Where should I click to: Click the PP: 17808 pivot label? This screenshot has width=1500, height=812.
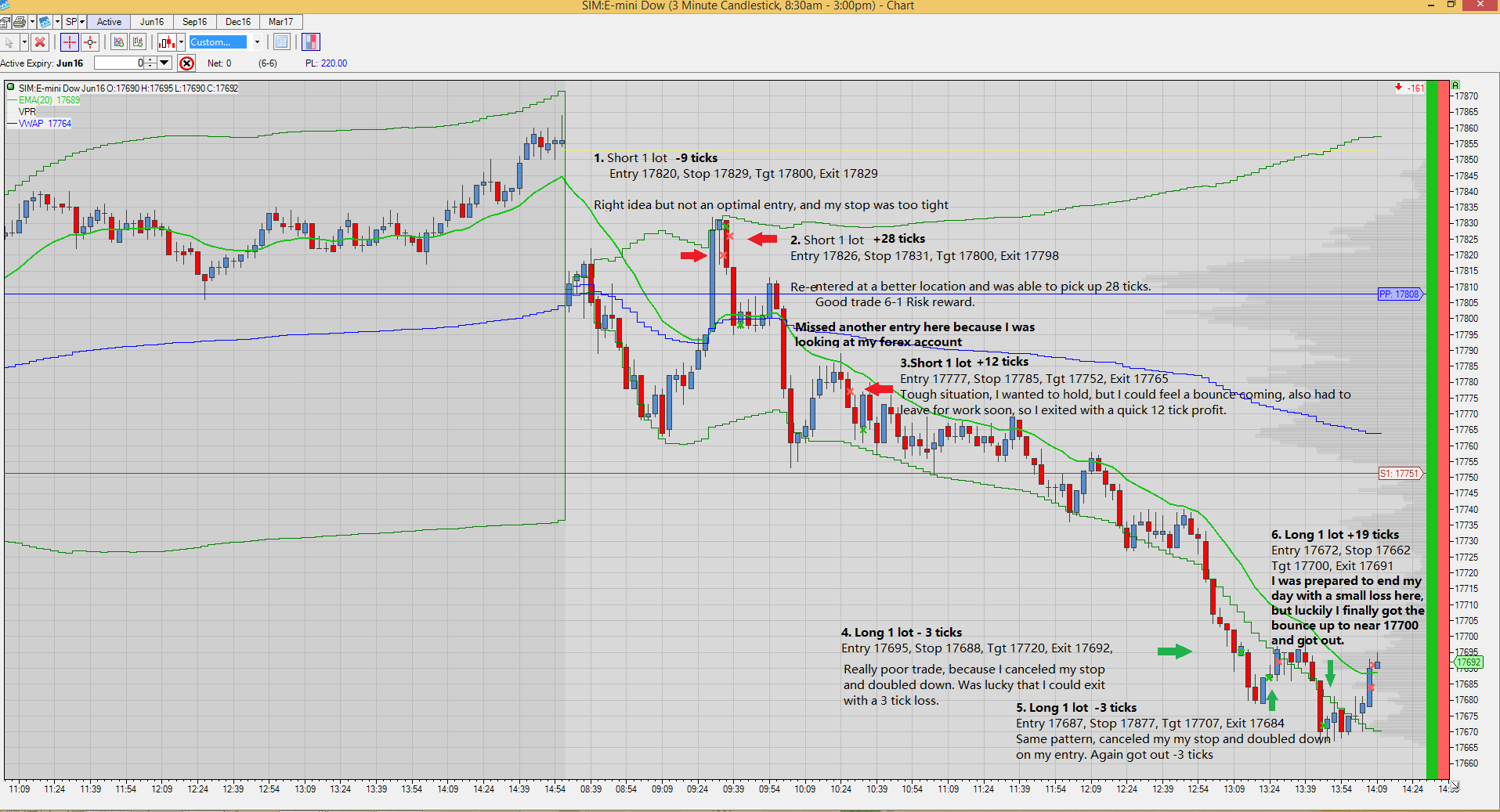click(1400, 294)
